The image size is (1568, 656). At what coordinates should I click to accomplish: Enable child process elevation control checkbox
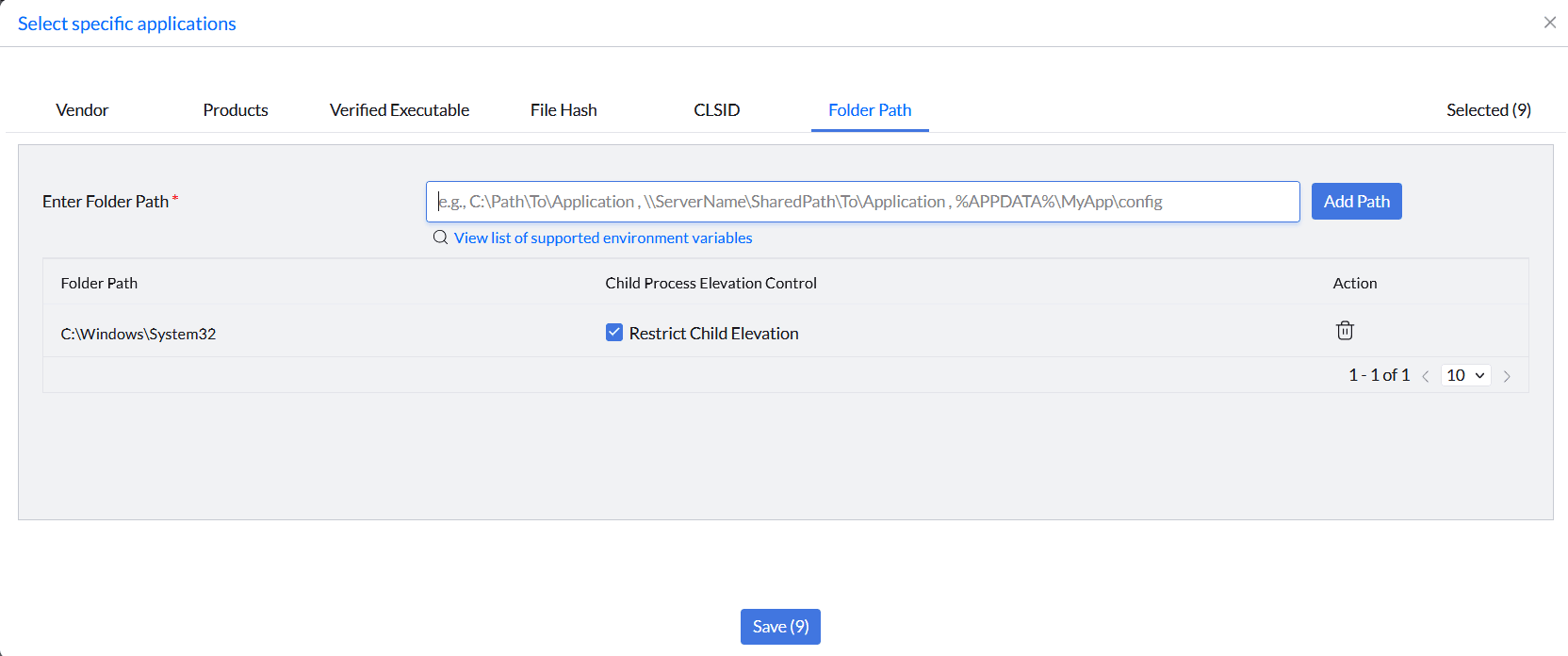614,332
